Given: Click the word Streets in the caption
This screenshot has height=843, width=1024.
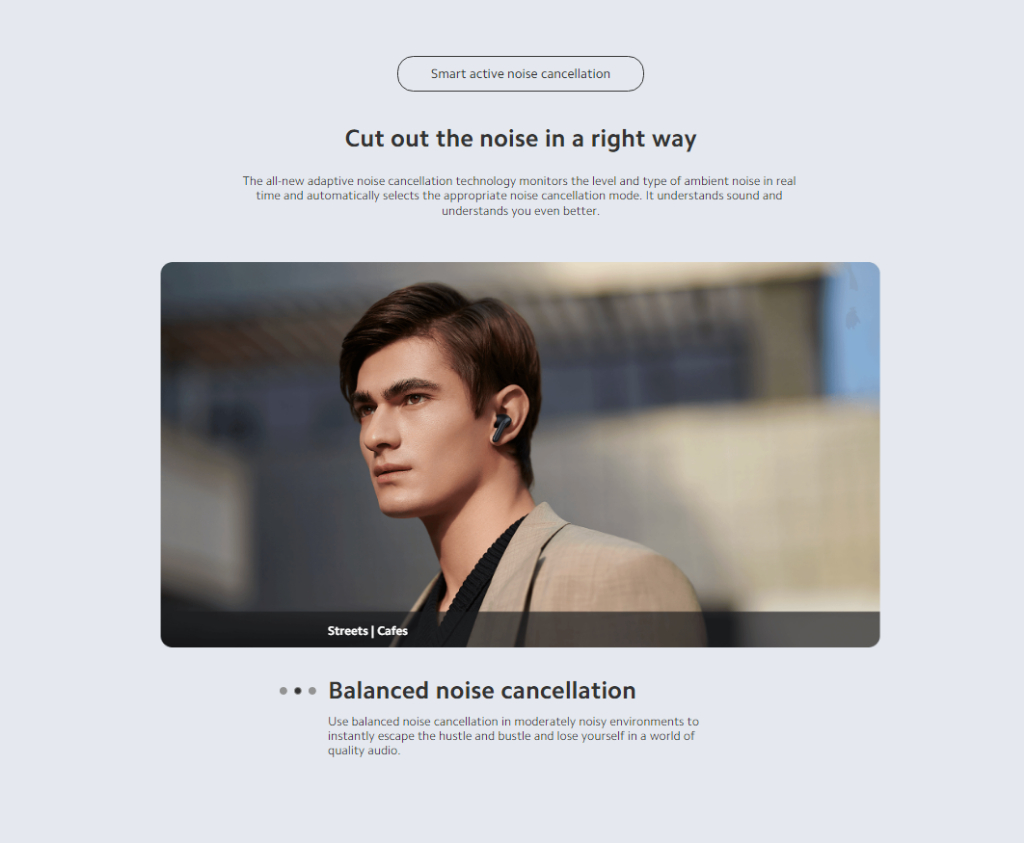Looking at the screenshot, I should click(x=347, y=631).
